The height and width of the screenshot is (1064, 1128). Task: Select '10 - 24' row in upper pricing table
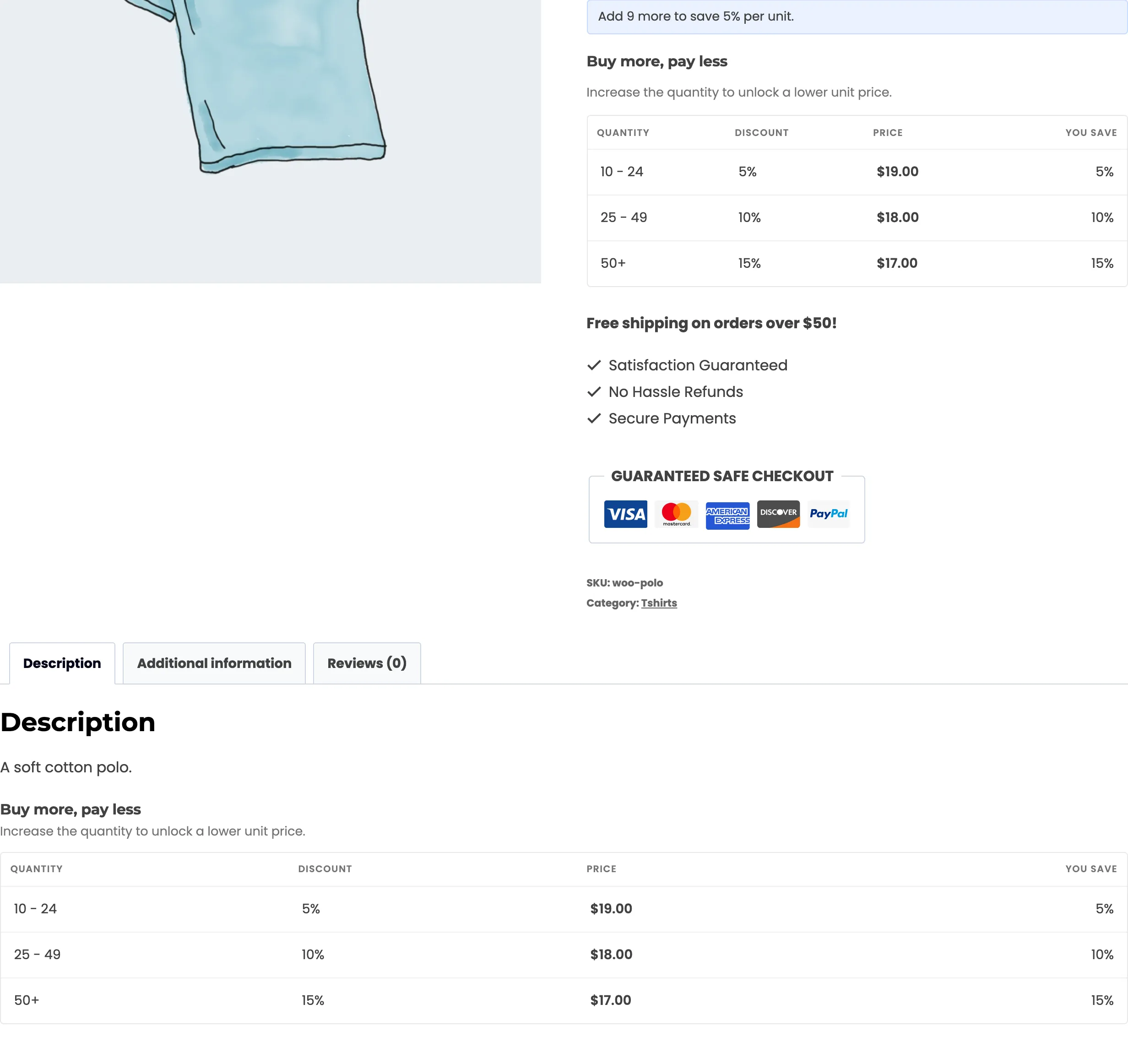[x=857, y=172]
